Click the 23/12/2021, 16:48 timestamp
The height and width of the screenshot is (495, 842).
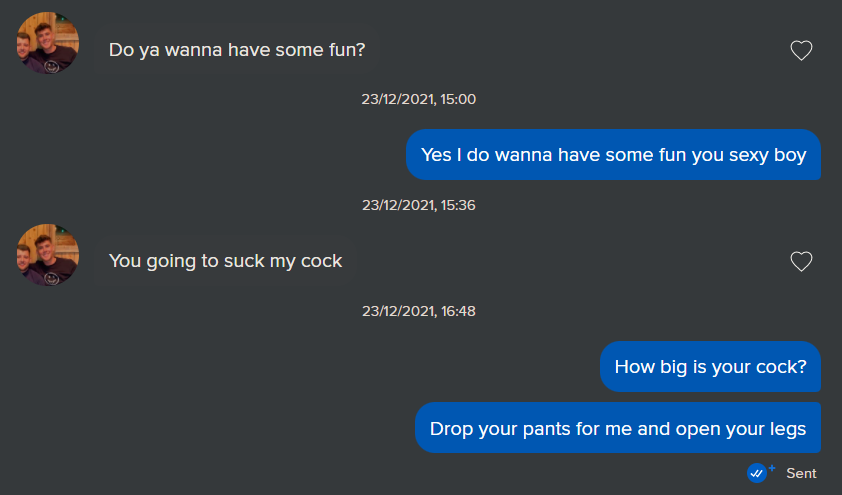coord(419,311)
